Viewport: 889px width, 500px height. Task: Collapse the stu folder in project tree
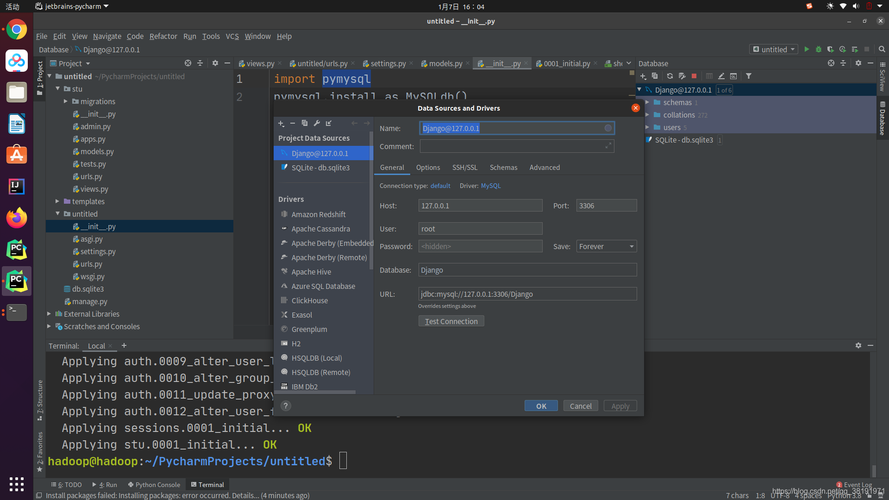(x=58, y=88)
